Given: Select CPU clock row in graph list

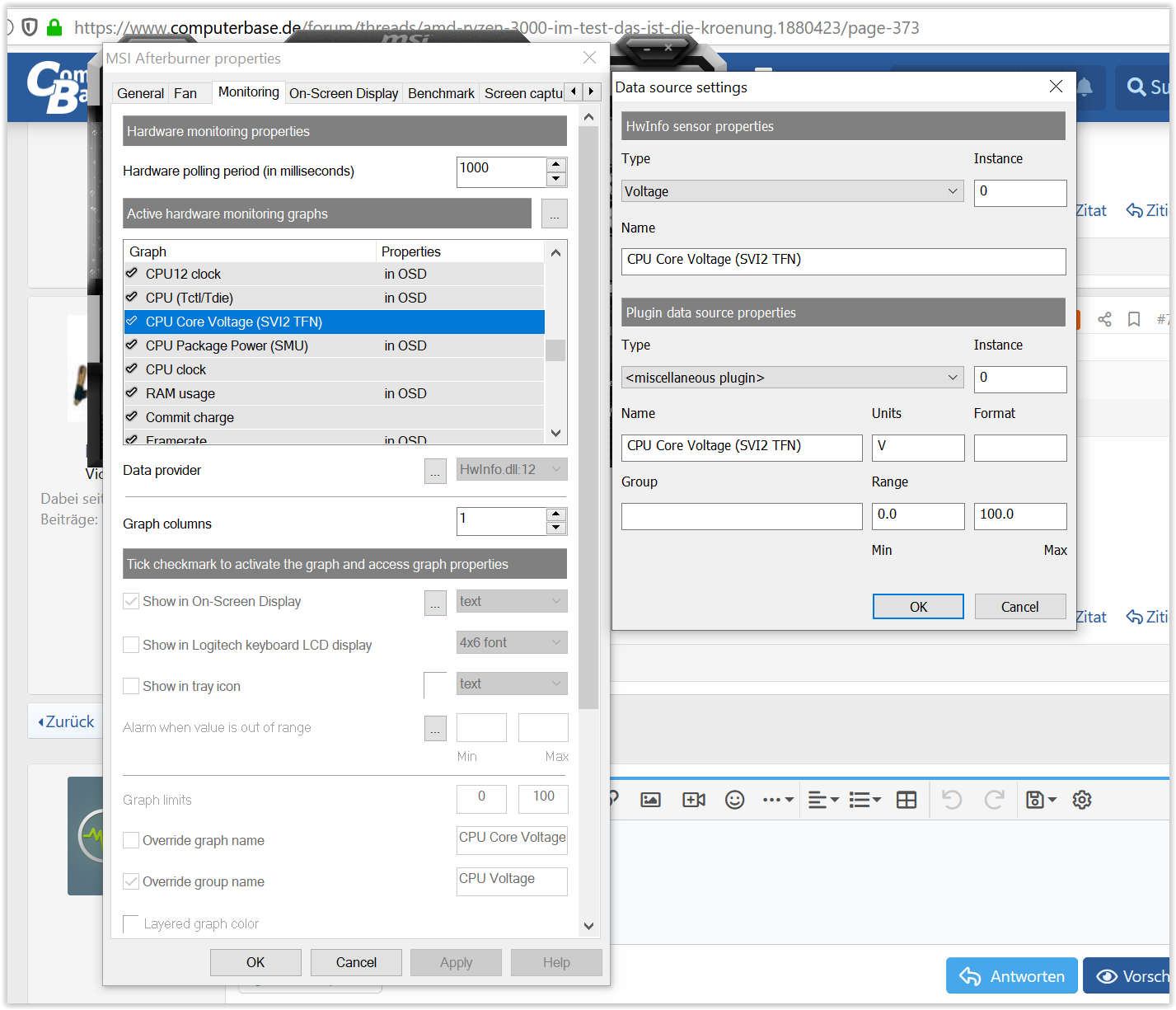Looking at the screenshot, I should coord(334,369).
